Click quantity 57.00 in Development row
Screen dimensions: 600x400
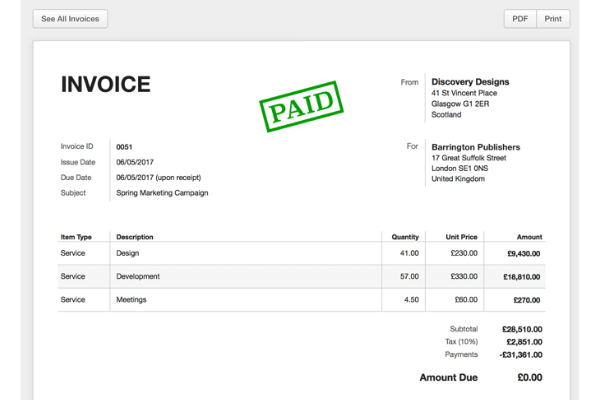pyautogui.click(x=409, y=276)
